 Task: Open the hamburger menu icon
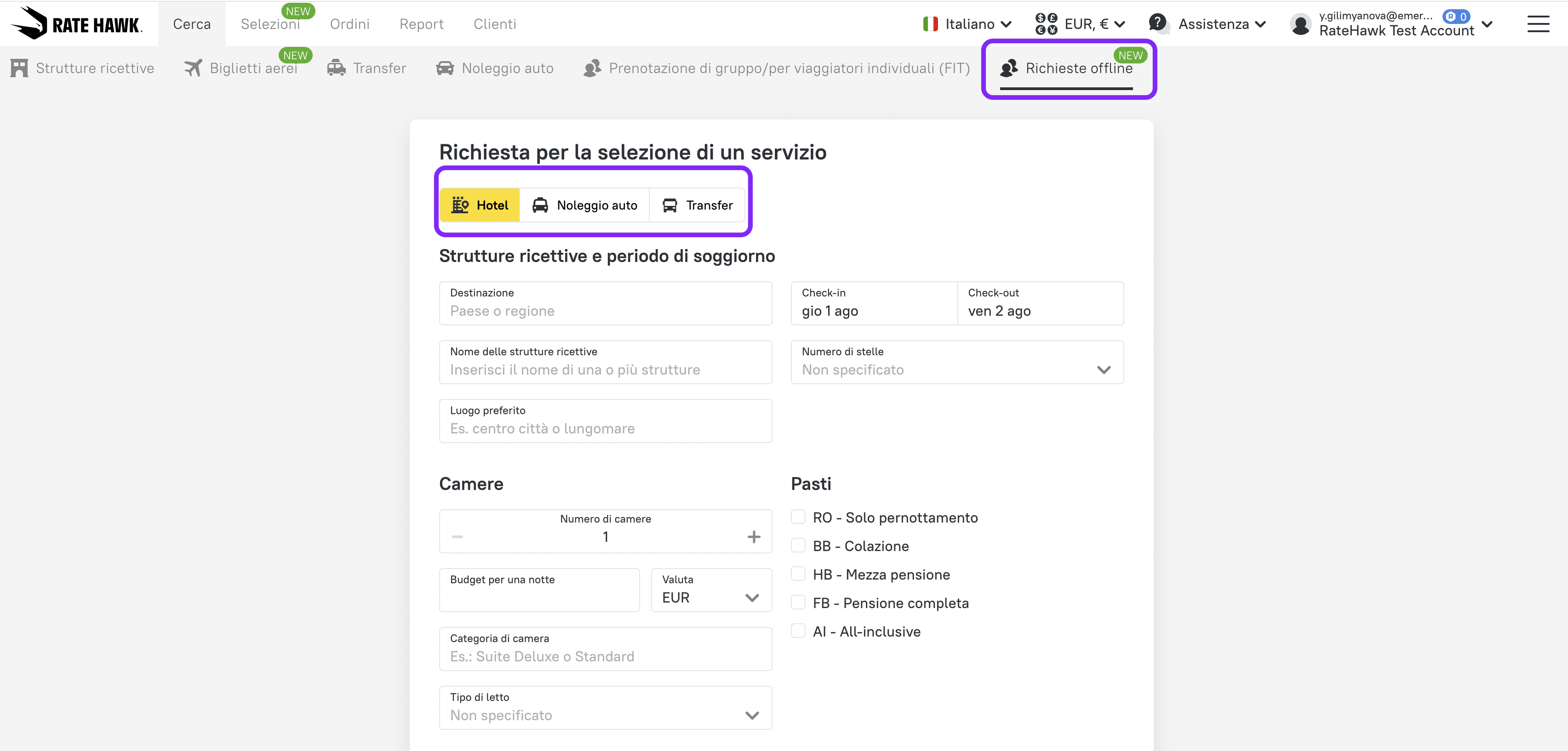[x=1538, y=24]
